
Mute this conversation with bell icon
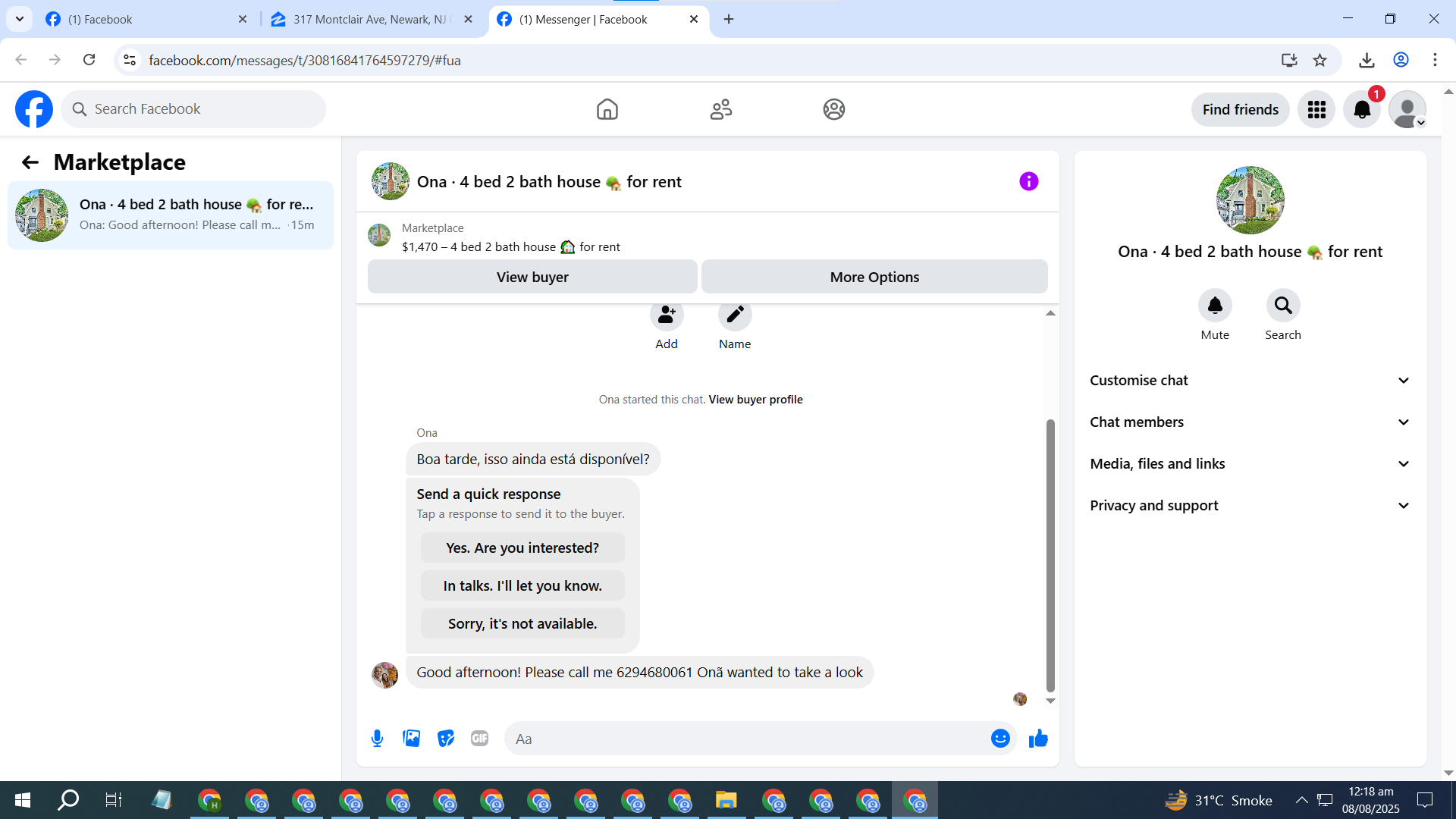tap(1214, 306)
